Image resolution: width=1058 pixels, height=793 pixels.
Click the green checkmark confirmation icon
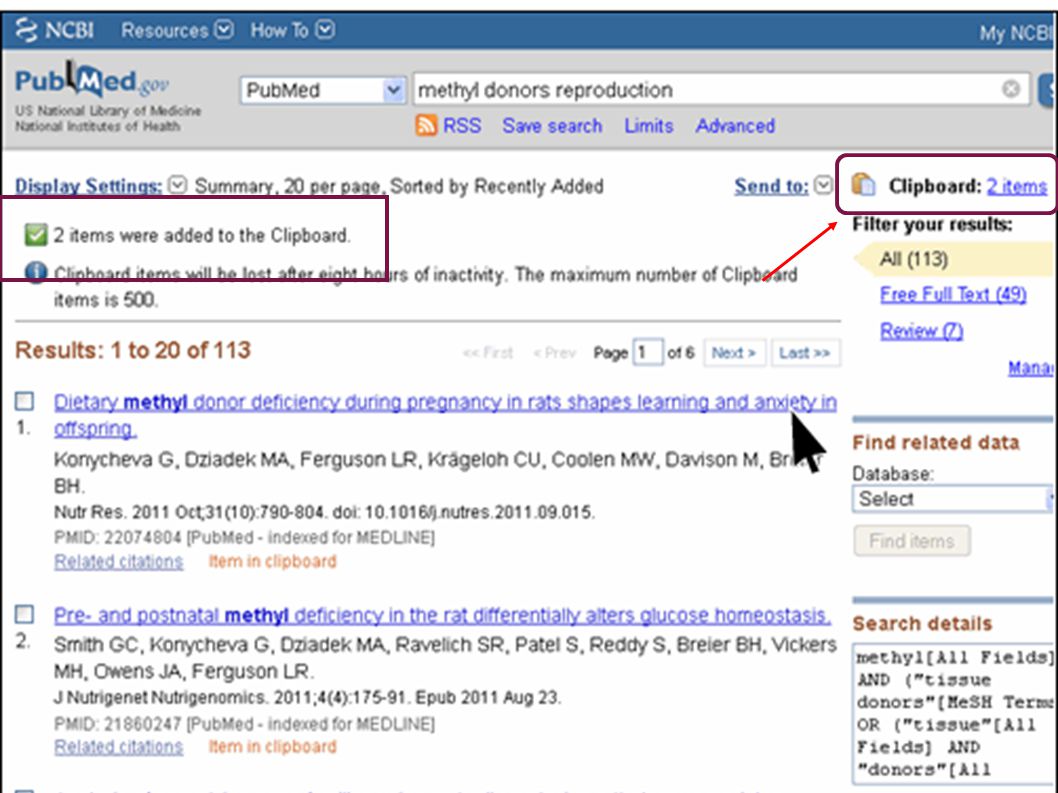pos(35,235)
